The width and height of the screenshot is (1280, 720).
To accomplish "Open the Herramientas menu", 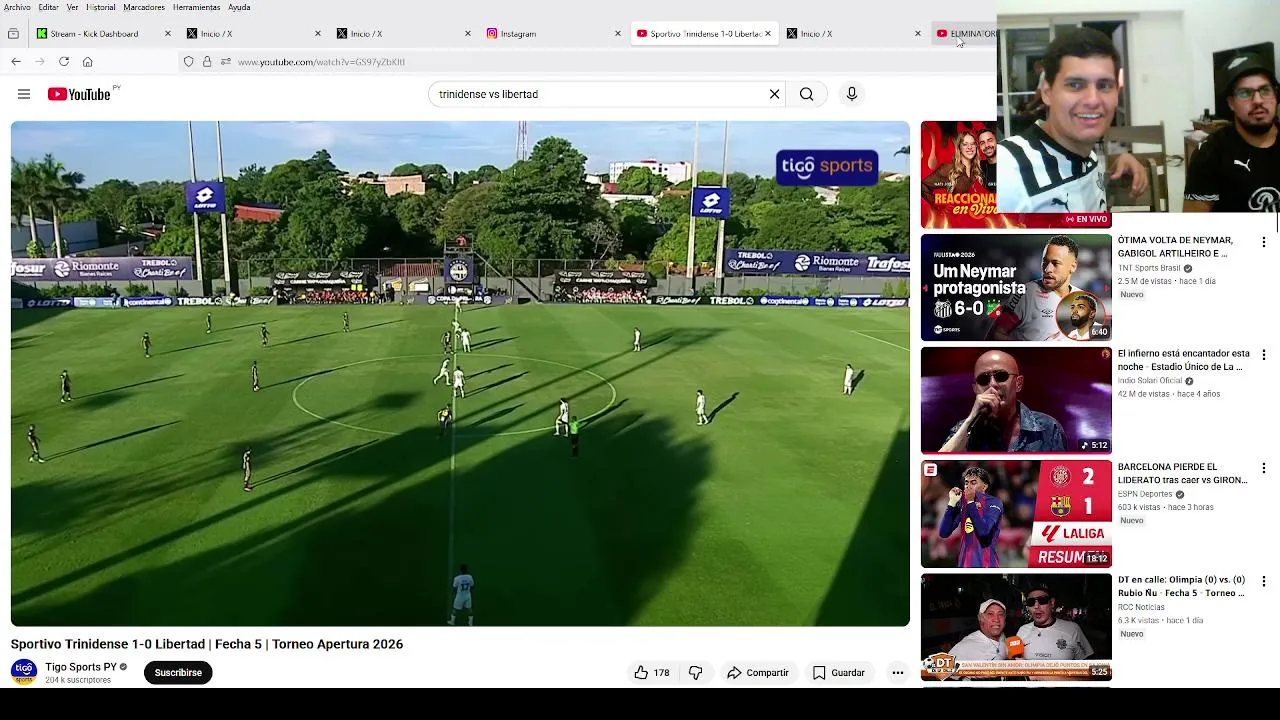I will (196, 7).
